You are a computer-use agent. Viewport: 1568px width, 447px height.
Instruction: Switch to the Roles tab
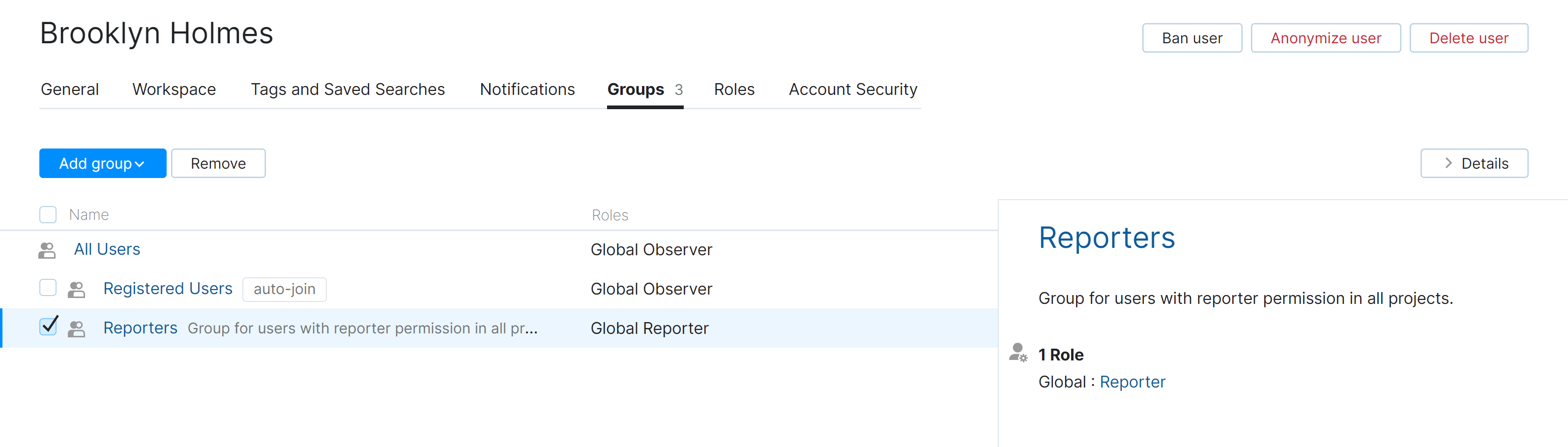tap(733, 89)
